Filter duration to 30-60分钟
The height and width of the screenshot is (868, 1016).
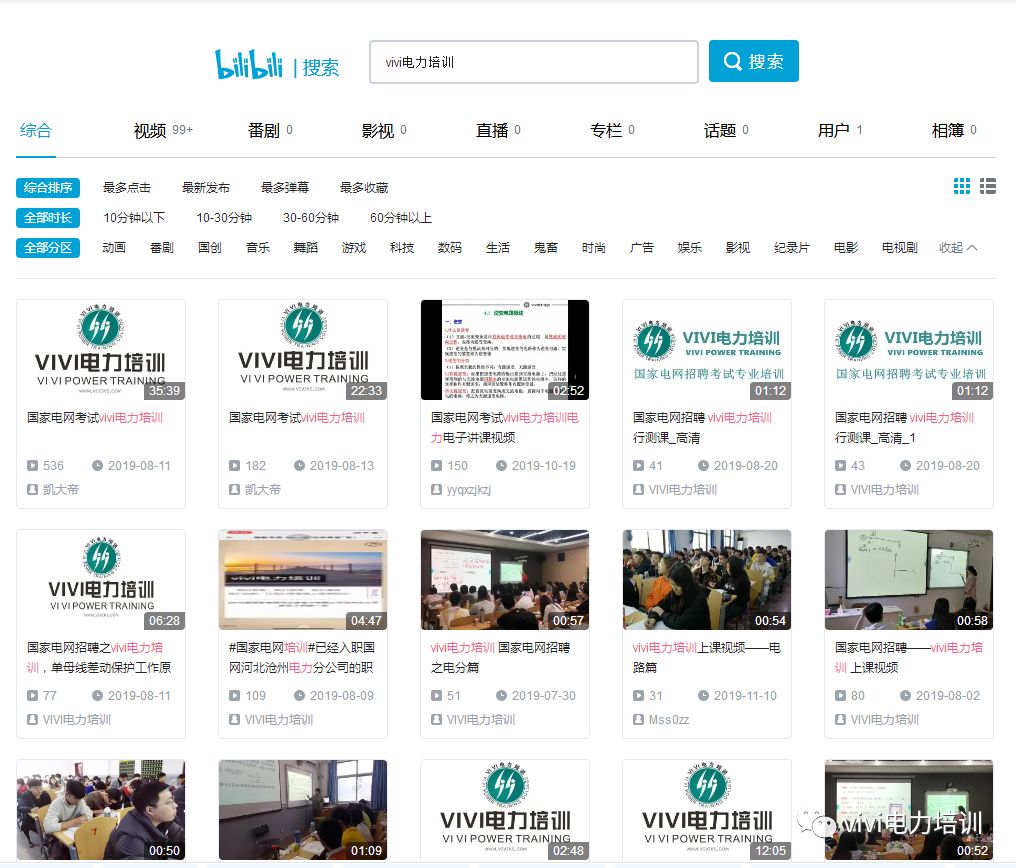[311, 218]
